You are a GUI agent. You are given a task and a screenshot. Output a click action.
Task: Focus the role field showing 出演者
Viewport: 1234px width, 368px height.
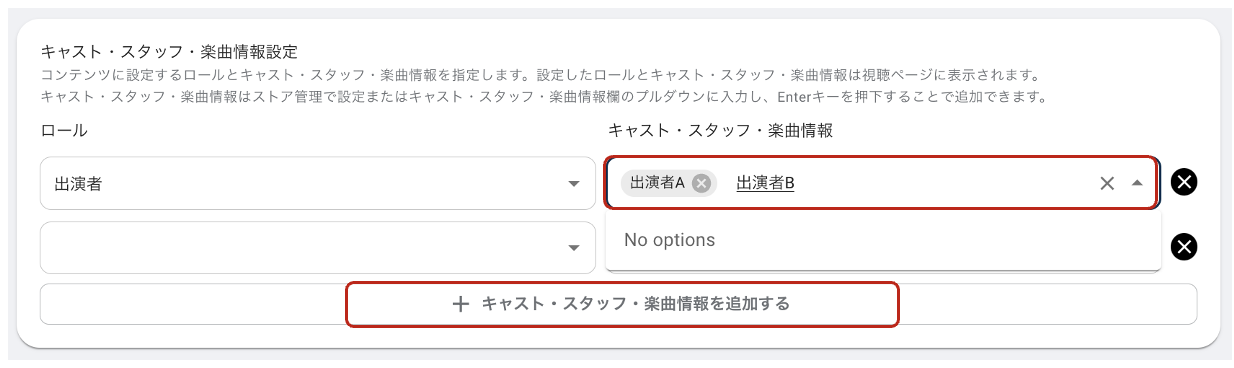tap(318, 183)
